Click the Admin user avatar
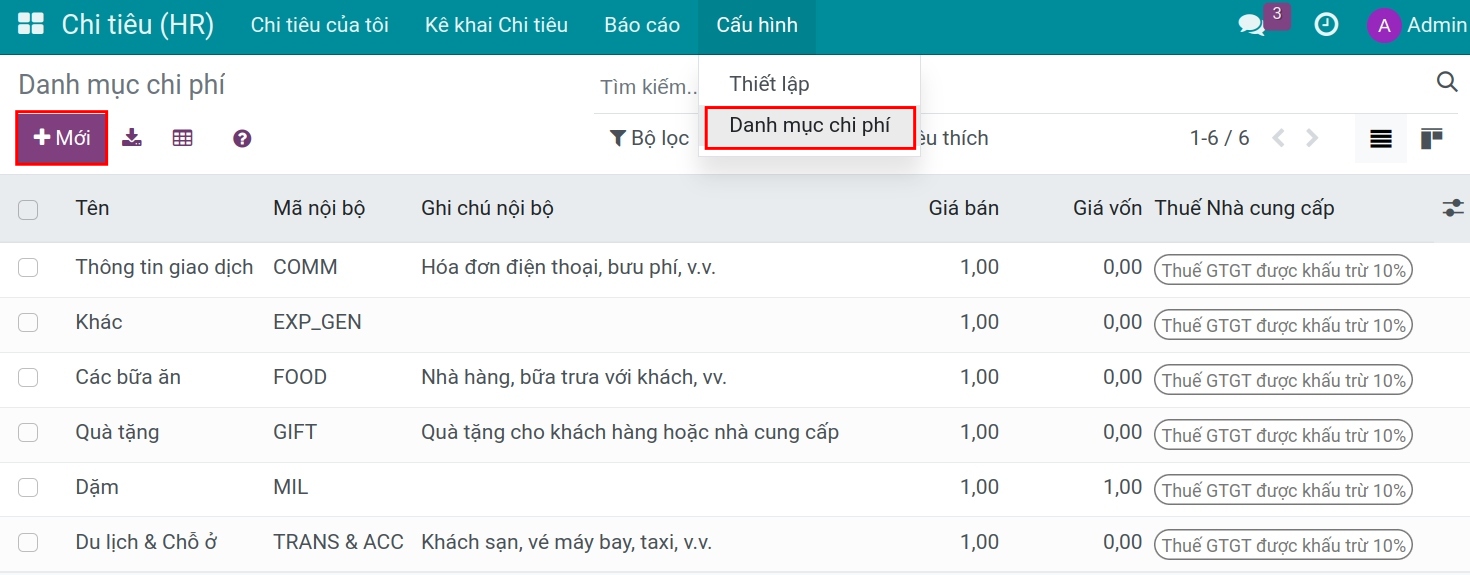Image resolution: width=1470 pixels, height=575 pixels. pyautogui.click(x=1383, y=25)
